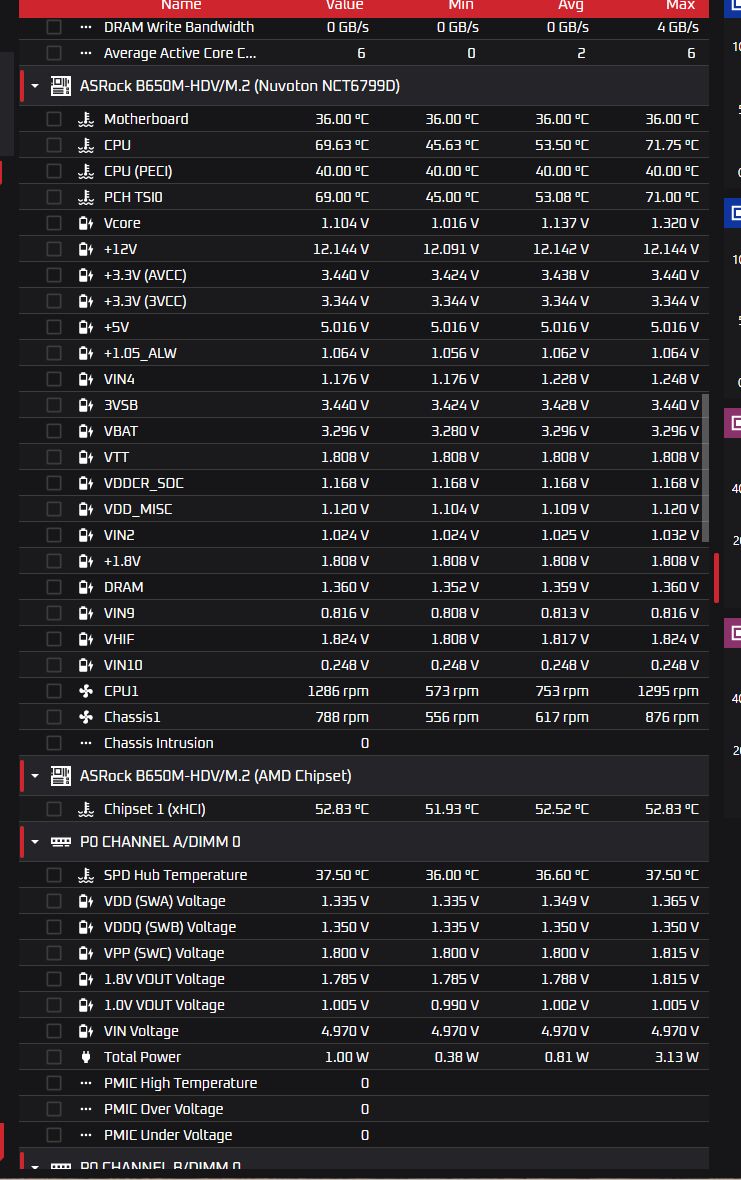
Task: Tick the checkbox for the CPU temperature row
Action: [53, 145]
